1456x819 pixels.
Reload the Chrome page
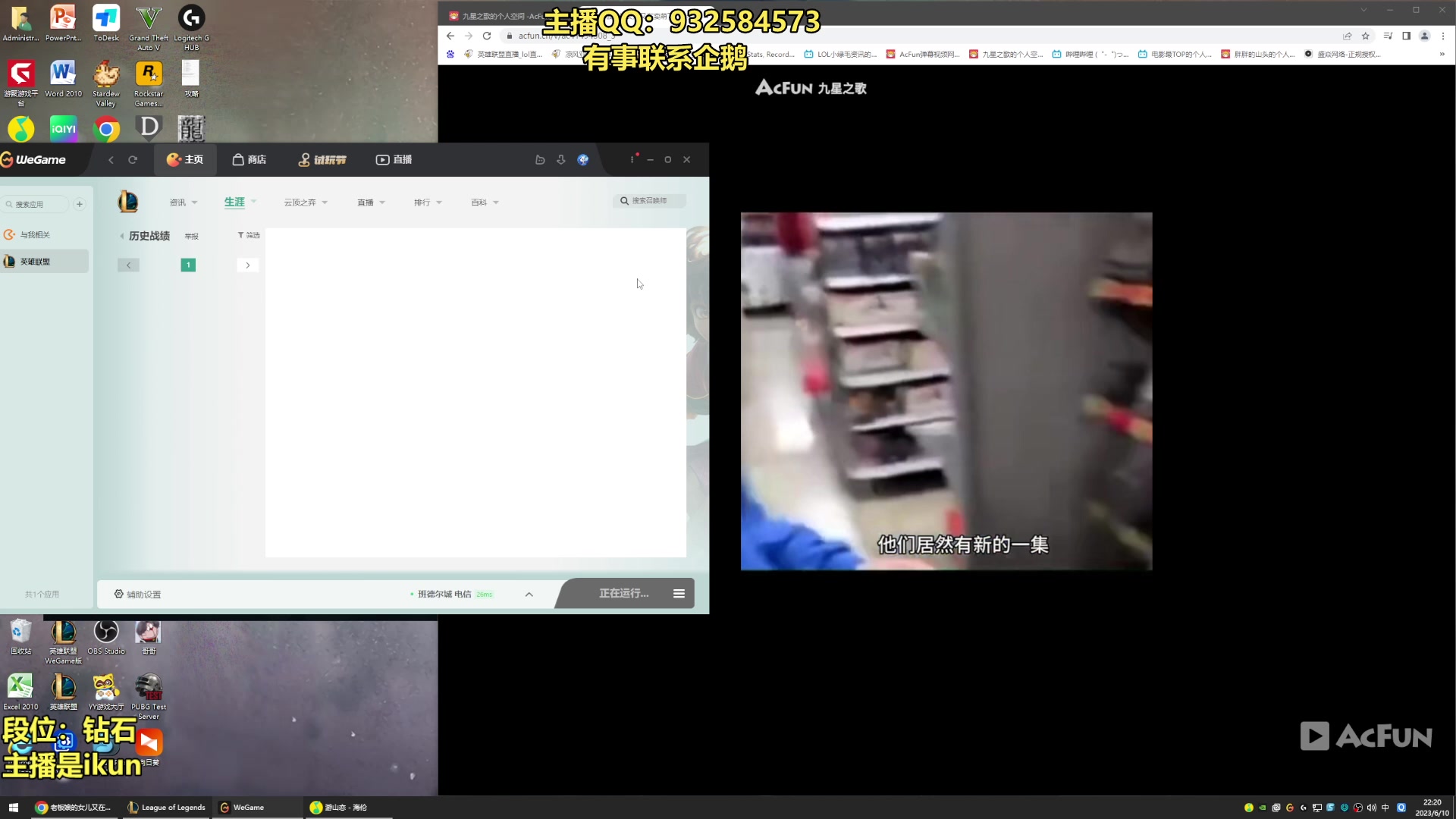tap(487, 36)
